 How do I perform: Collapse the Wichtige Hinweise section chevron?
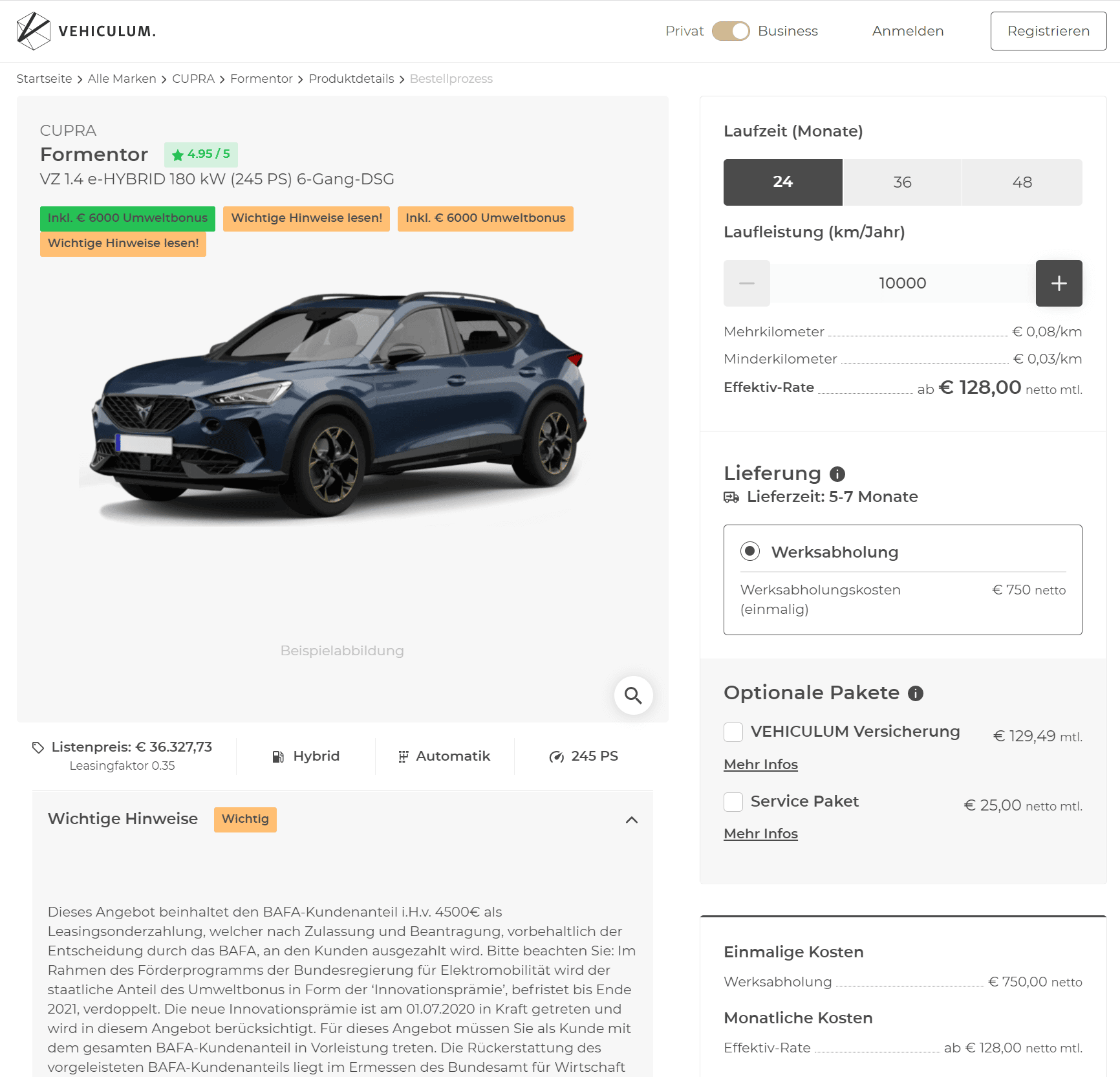point(632,820)
